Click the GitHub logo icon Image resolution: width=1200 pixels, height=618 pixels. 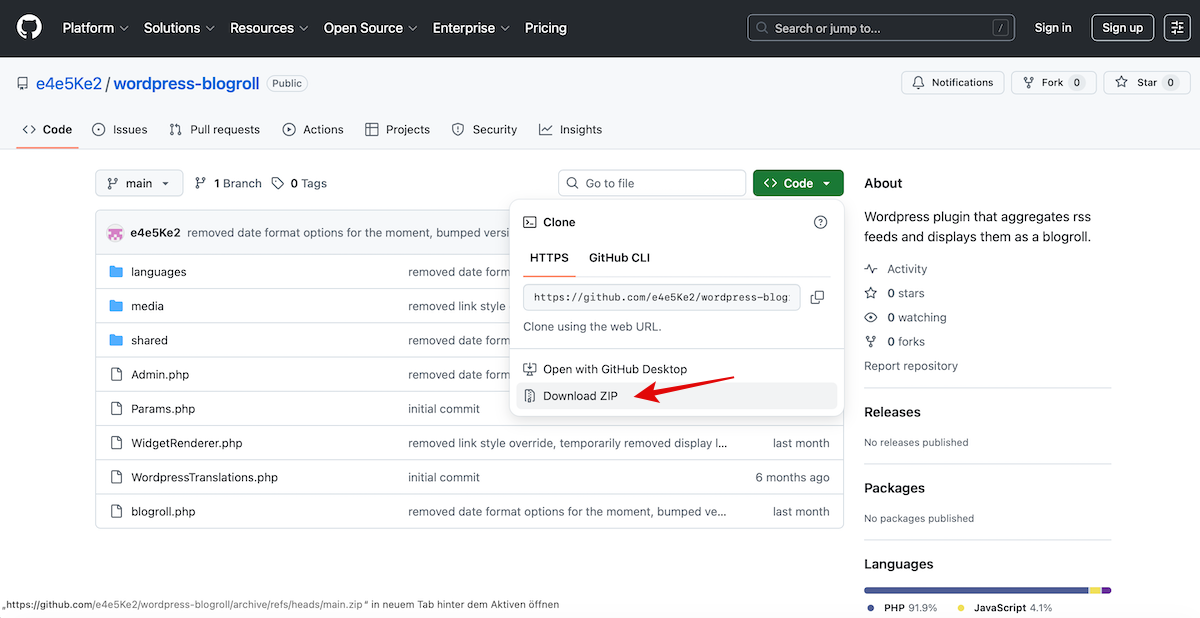pos(30,28)
